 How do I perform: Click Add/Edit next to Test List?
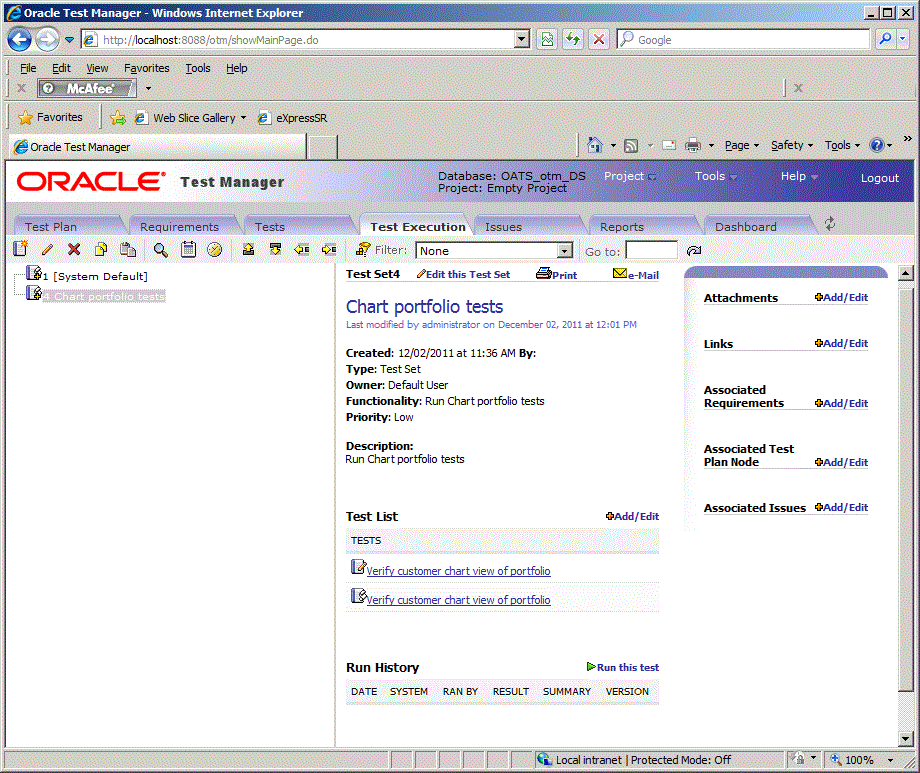632,517
